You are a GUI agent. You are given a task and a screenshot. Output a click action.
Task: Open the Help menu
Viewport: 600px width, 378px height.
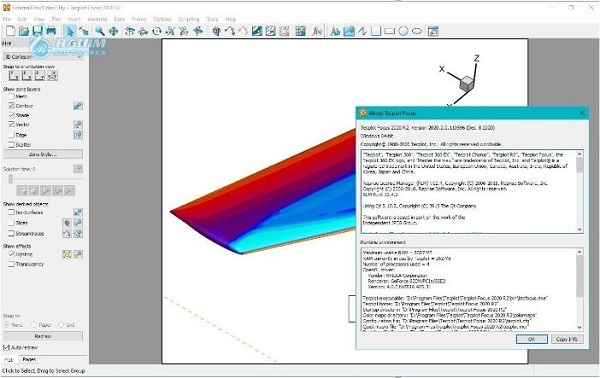230,19
